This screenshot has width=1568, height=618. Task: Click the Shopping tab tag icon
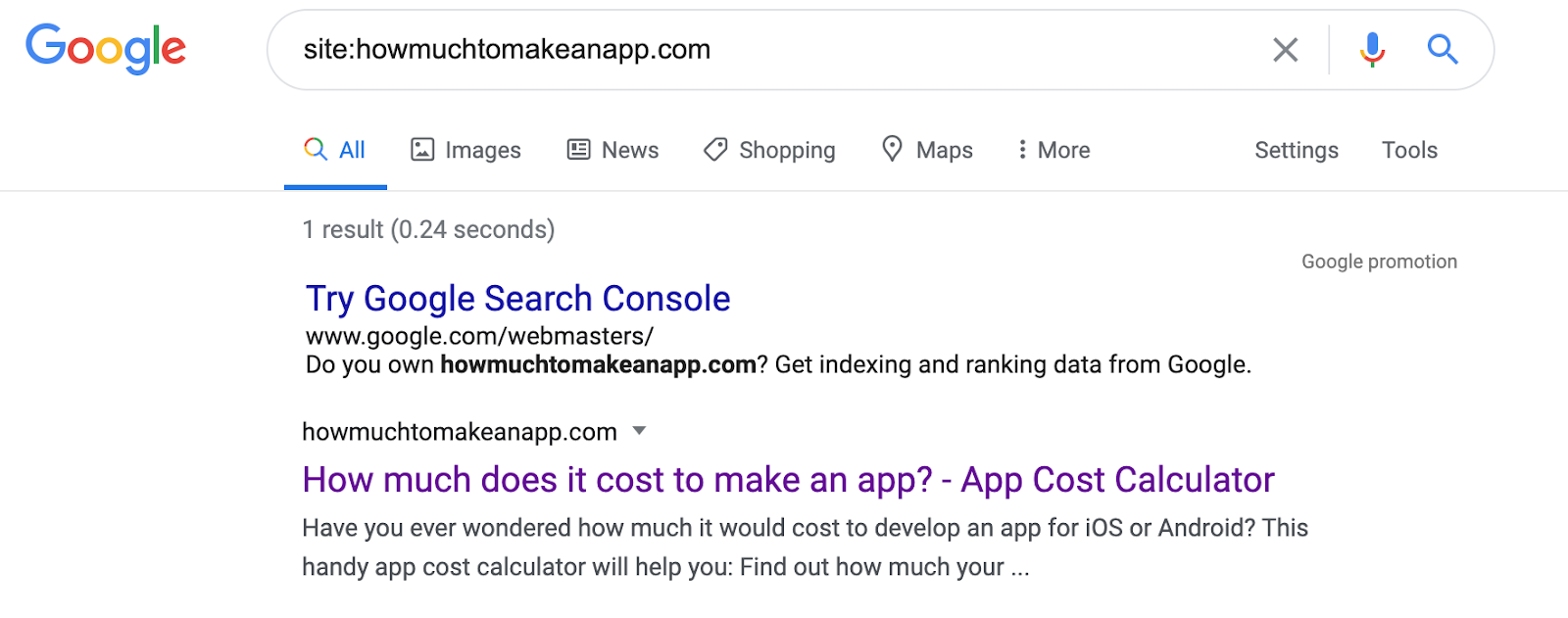716,150
